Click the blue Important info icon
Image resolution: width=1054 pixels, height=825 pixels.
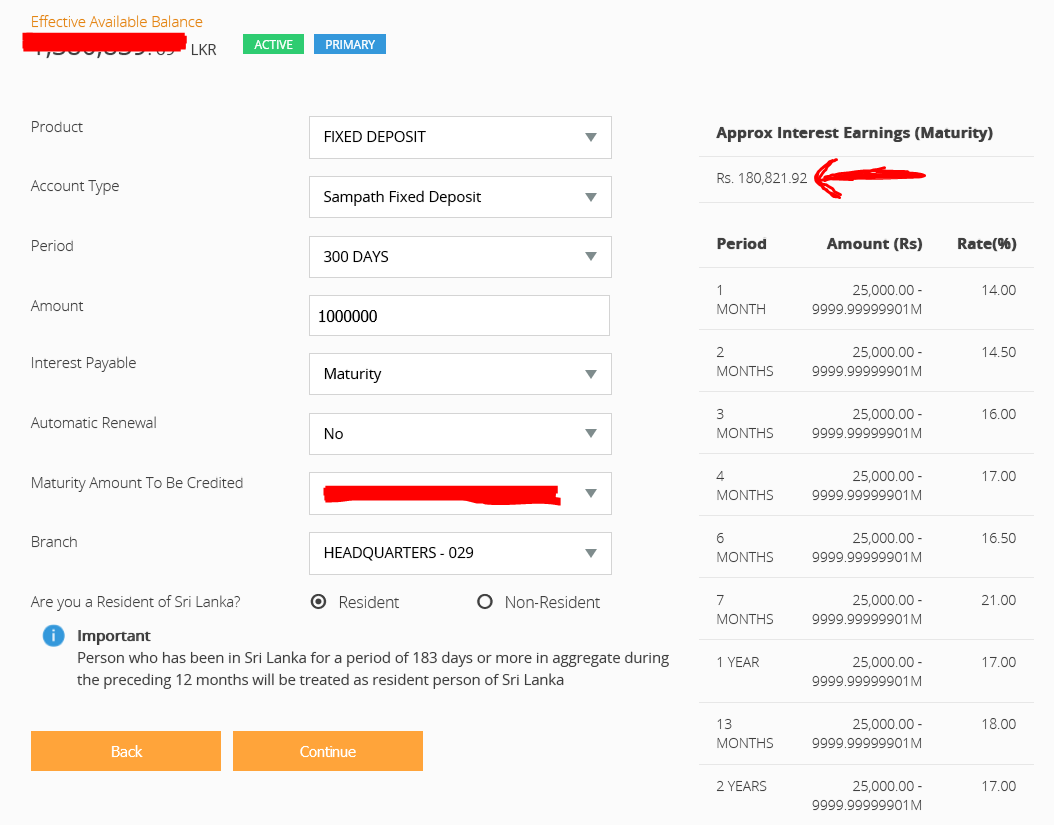pos(54,635)
